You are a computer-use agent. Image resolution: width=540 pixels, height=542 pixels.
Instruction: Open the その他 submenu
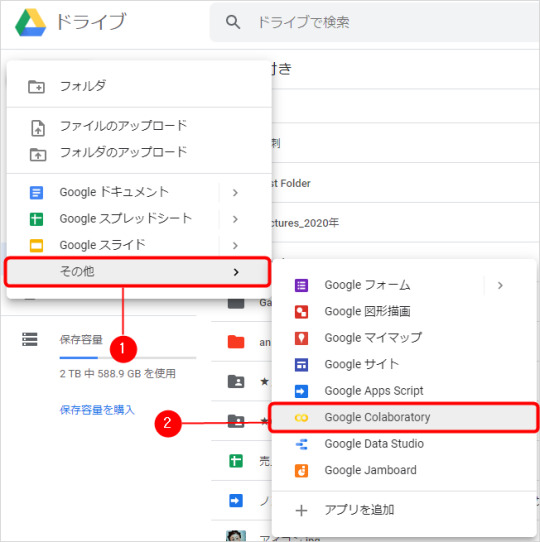point(138,272)
